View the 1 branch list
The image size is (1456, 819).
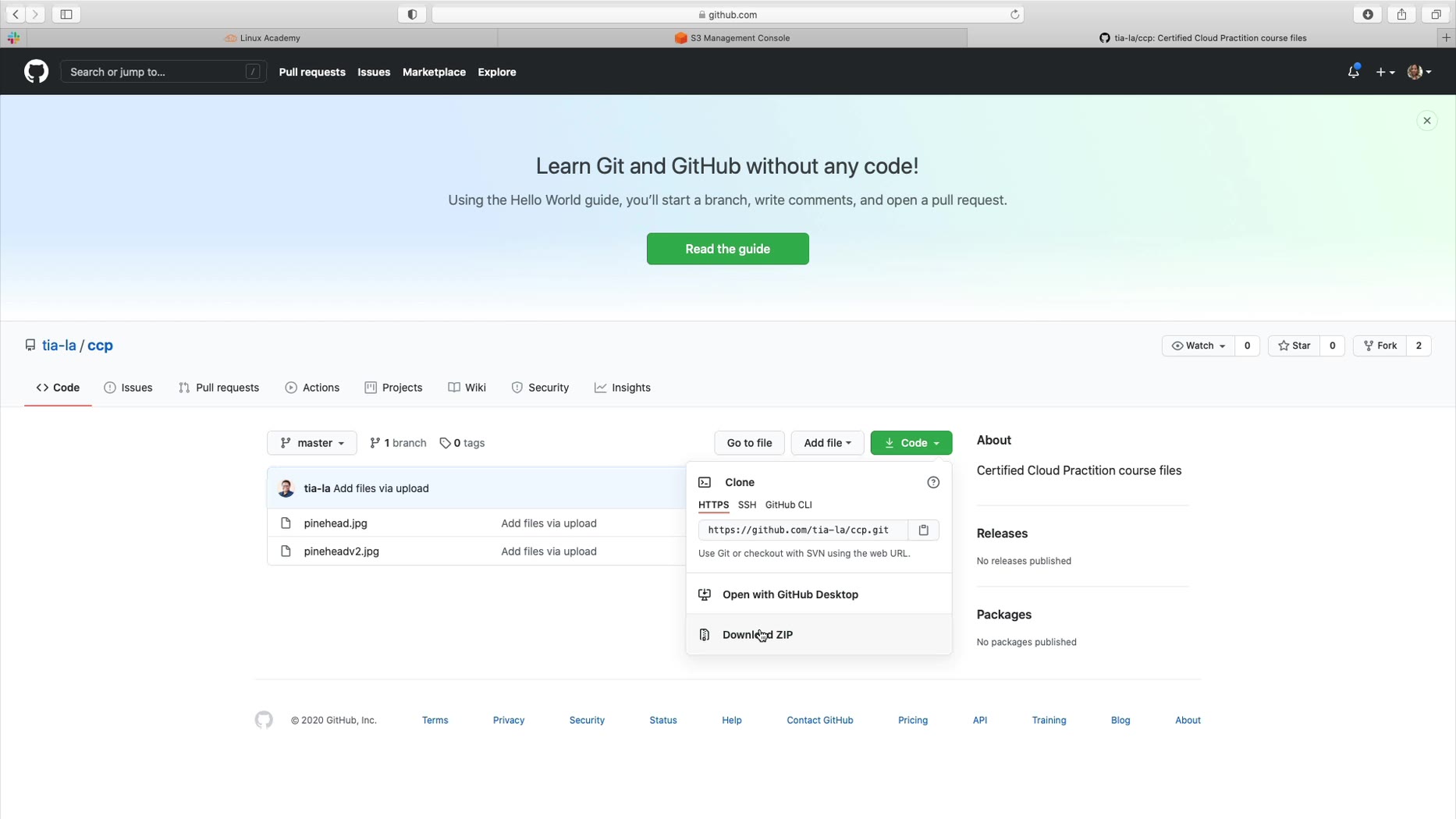[398, 443]
